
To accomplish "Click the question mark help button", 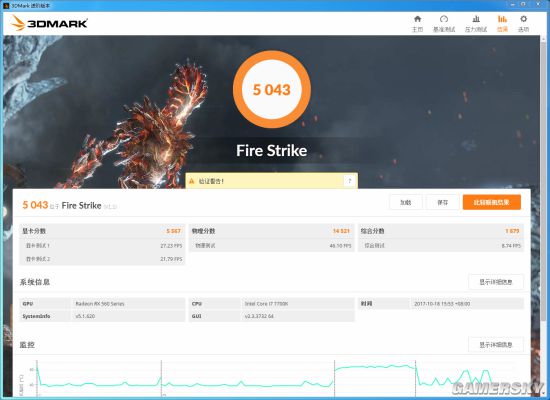I will 349,181.
